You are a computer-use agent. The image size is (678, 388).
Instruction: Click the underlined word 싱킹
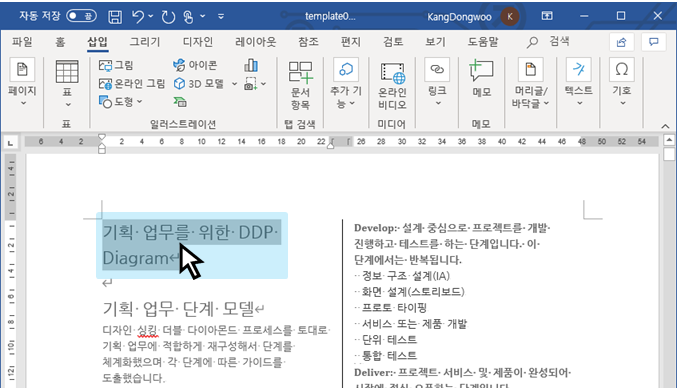(x=148, y=330)
